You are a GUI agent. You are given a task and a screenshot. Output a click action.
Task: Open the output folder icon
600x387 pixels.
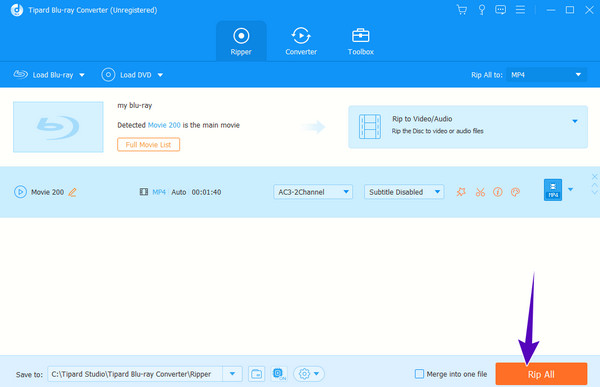[256, 374]
